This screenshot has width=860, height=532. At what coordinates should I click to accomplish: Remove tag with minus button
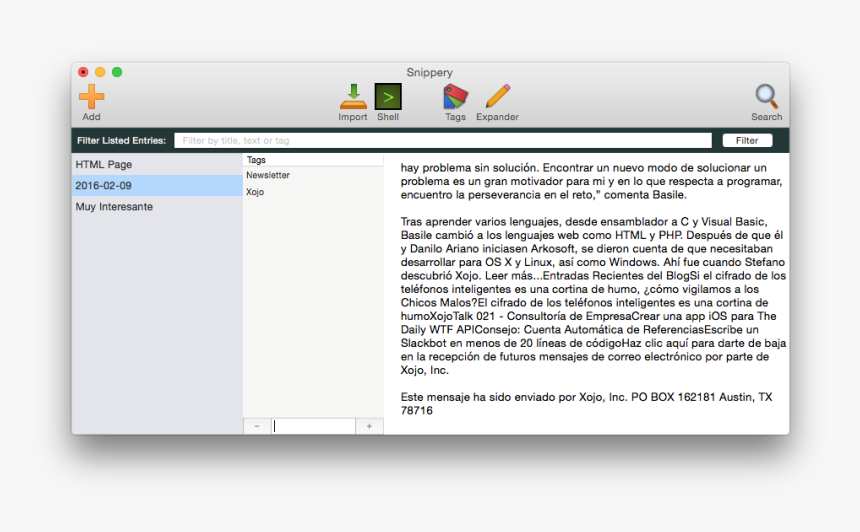(257, 426)
